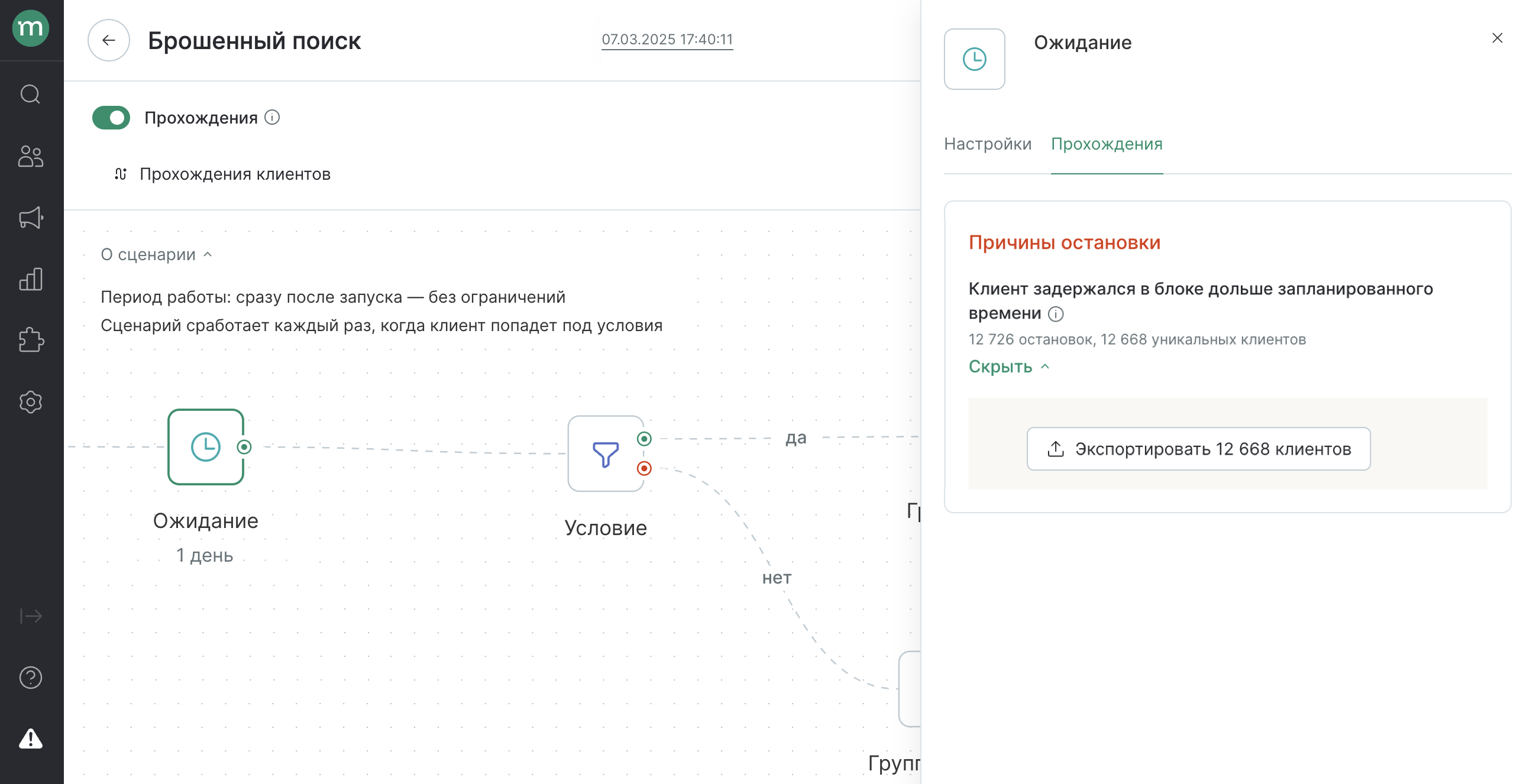This screenshot has height=784, width=1533.
Task: Click the Ожидание block label
Action: point(206,521)
